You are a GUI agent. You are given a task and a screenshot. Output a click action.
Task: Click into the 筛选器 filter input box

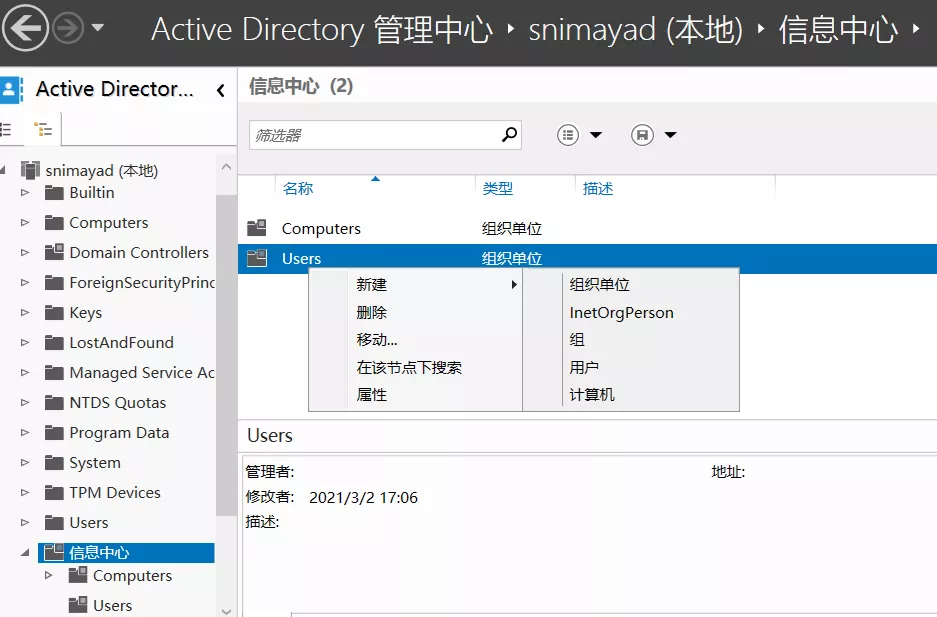pos(375,135)
